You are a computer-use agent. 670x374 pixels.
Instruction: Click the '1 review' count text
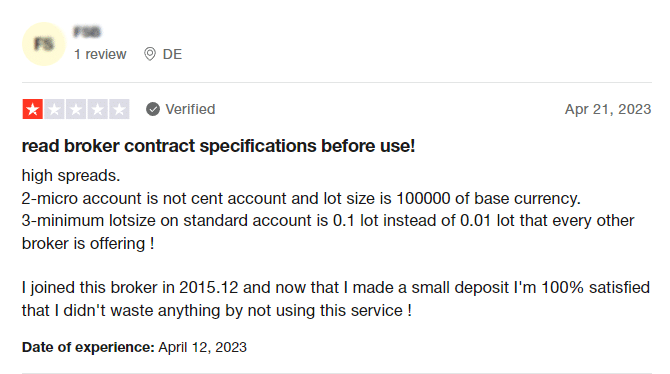pos(100,54)
